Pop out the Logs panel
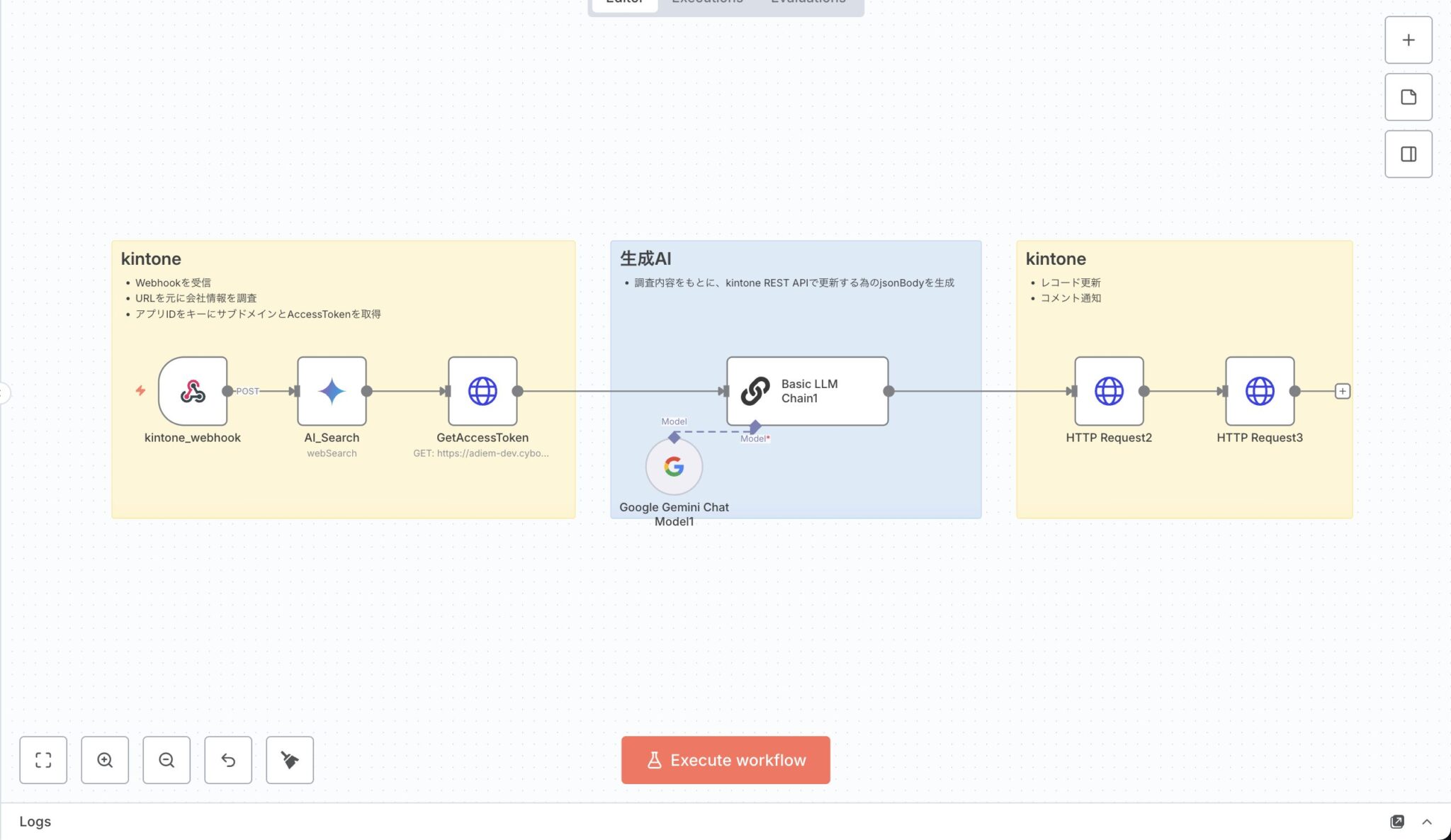The width and height of the screenshot is (1451, 840). (1397, 822)
